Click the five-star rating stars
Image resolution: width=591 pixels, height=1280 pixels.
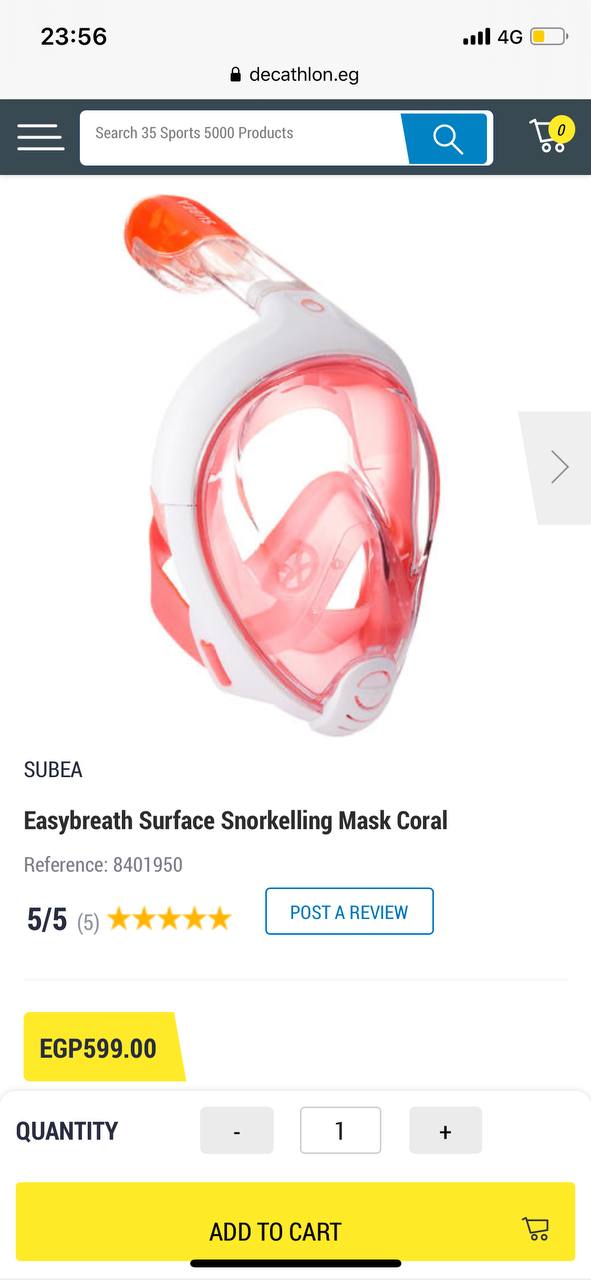pos(169,919)
